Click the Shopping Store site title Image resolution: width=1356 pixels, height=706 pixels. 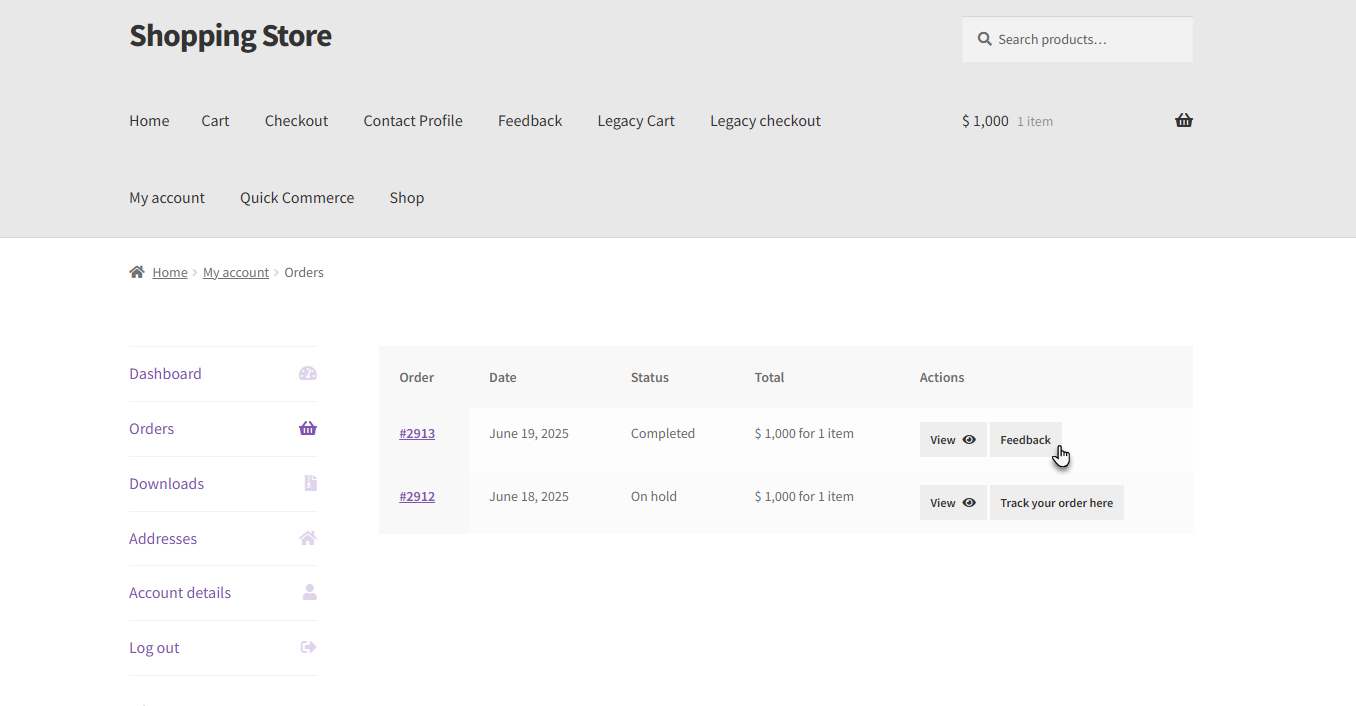pyautogui.click(x=230, y=36)
